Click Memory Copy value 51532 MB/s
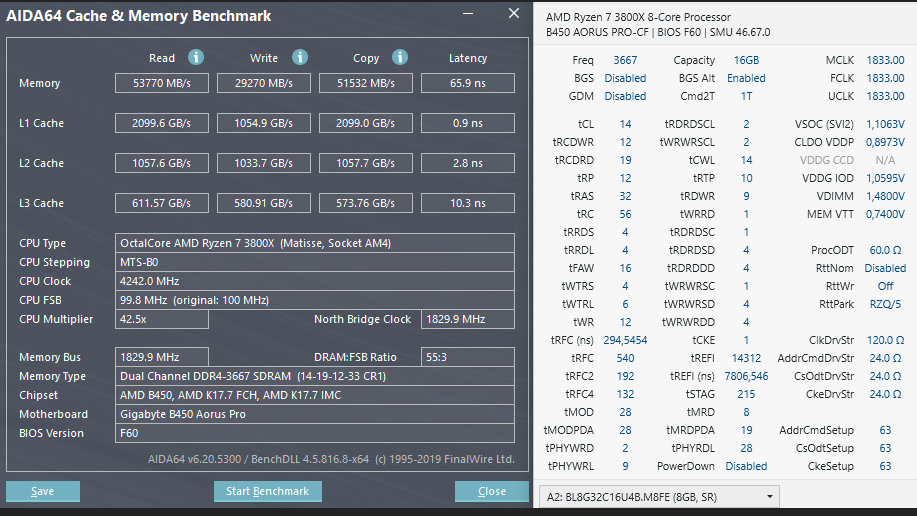 pyautogui.click(x=366, y=83)
